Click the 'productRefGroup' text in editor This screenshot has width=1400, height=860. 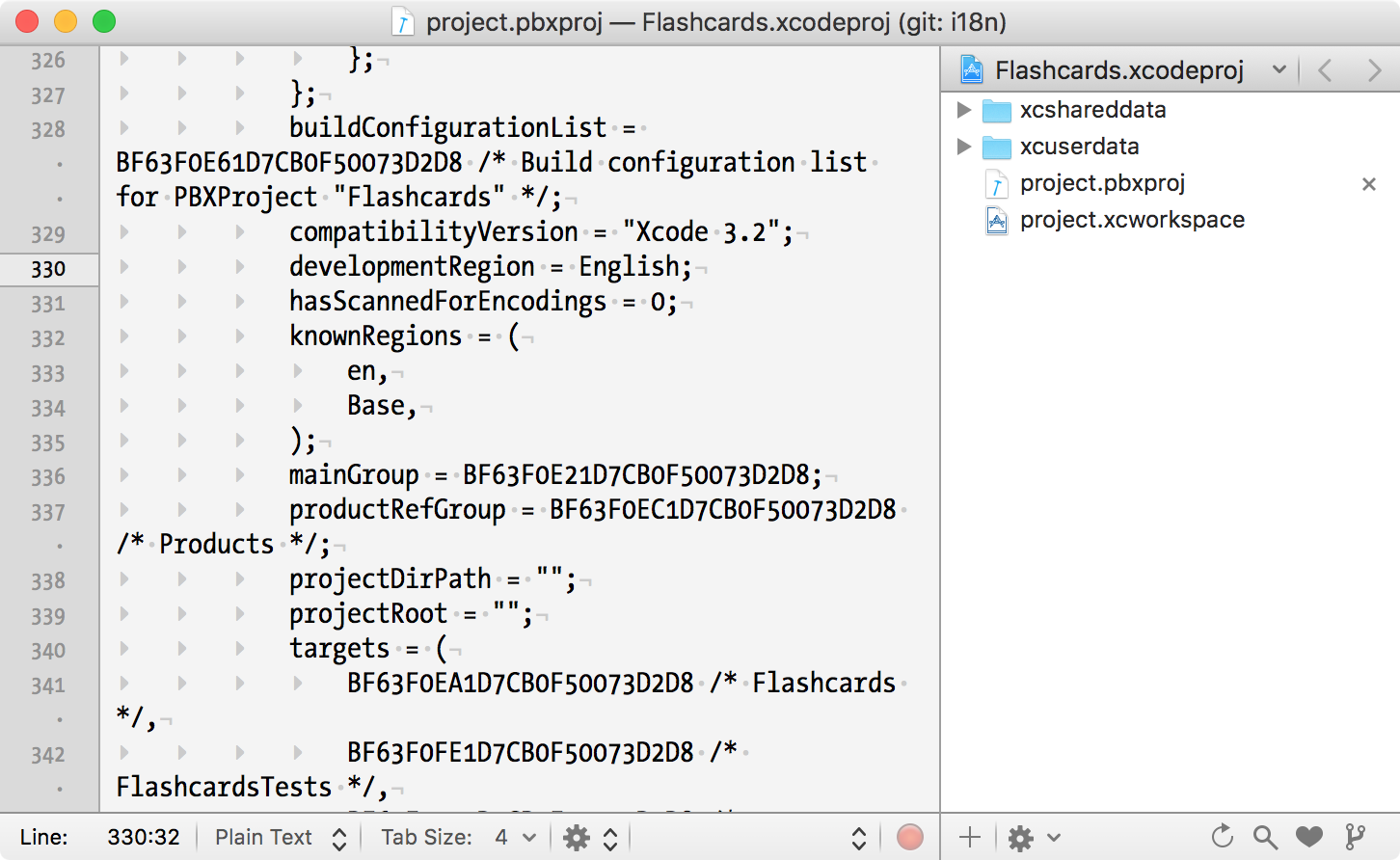click(x=397, y=510)
